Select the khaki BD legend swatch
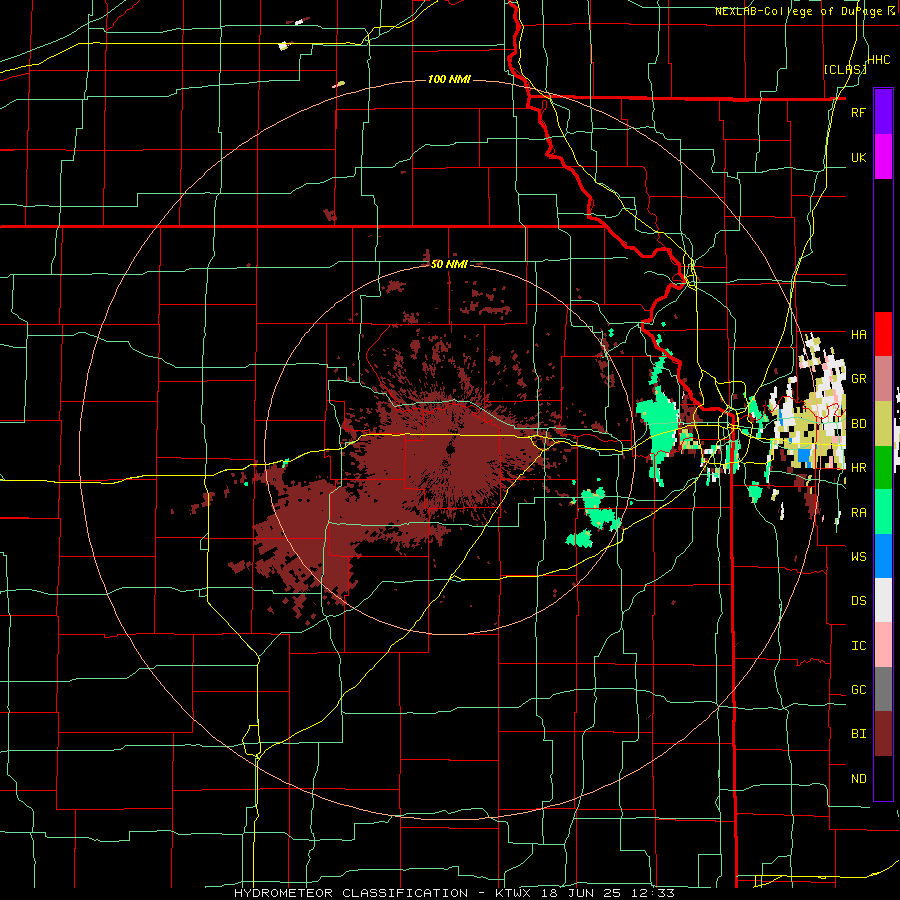This screenshot has height=900, width=900. click(x=883, y=423)
